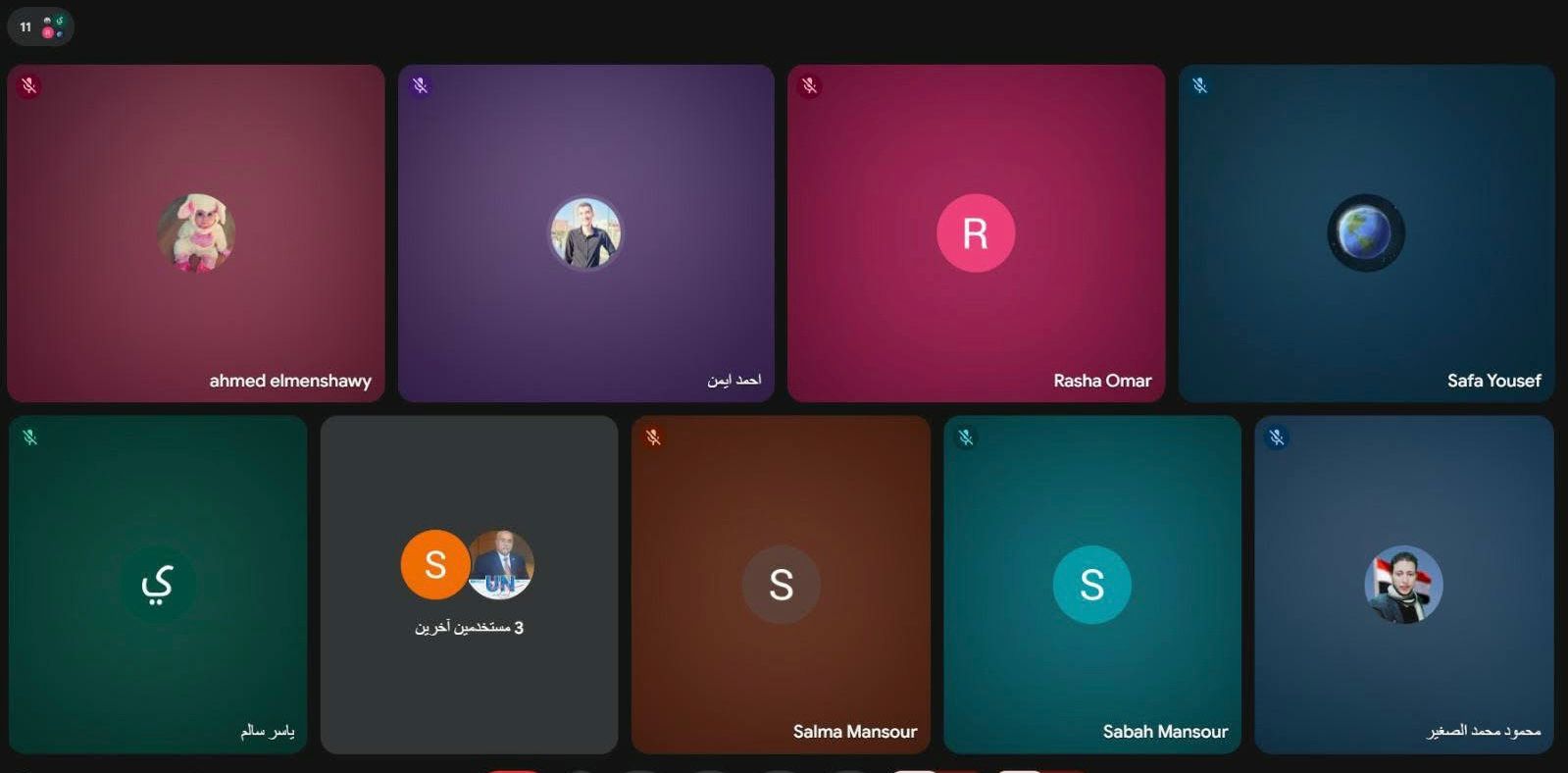Image resolution: width=1568 pixels, height=773 pixels.
Task: Click the محمود محمد الصغير profile photo
Action: click(x=1403, y=585)
